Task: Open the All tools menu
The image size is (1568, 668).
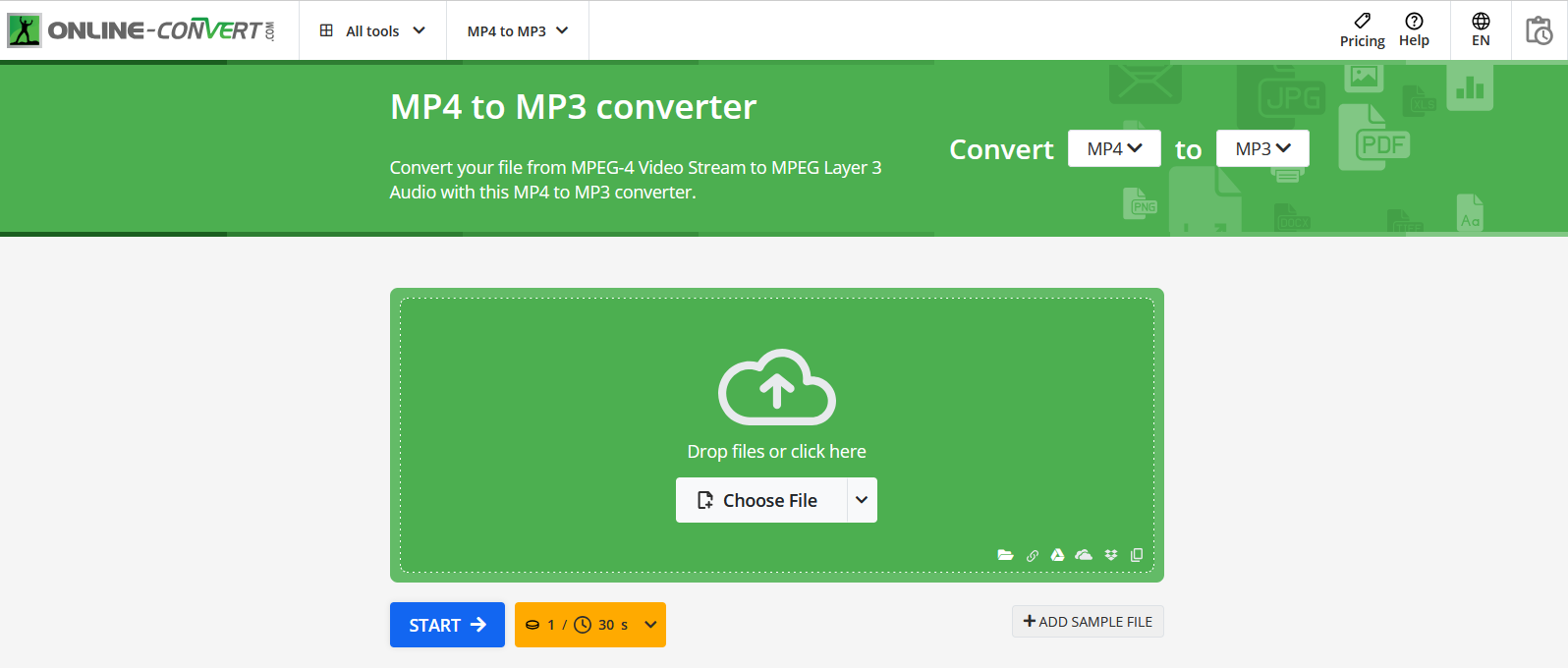Action: pos(372,30)
